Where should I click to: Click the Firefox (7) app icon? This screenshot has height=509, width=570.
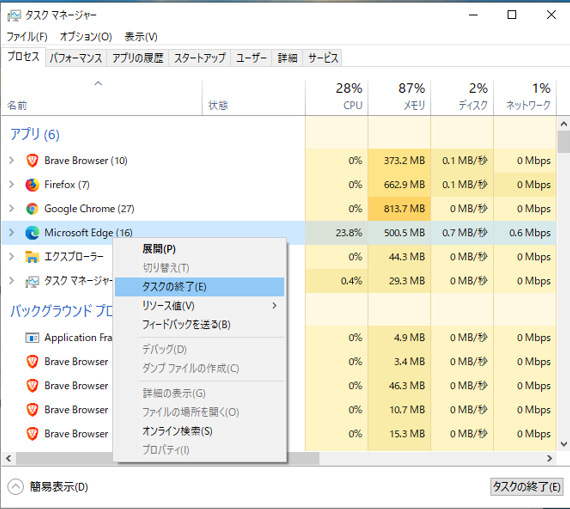(32, 185)
